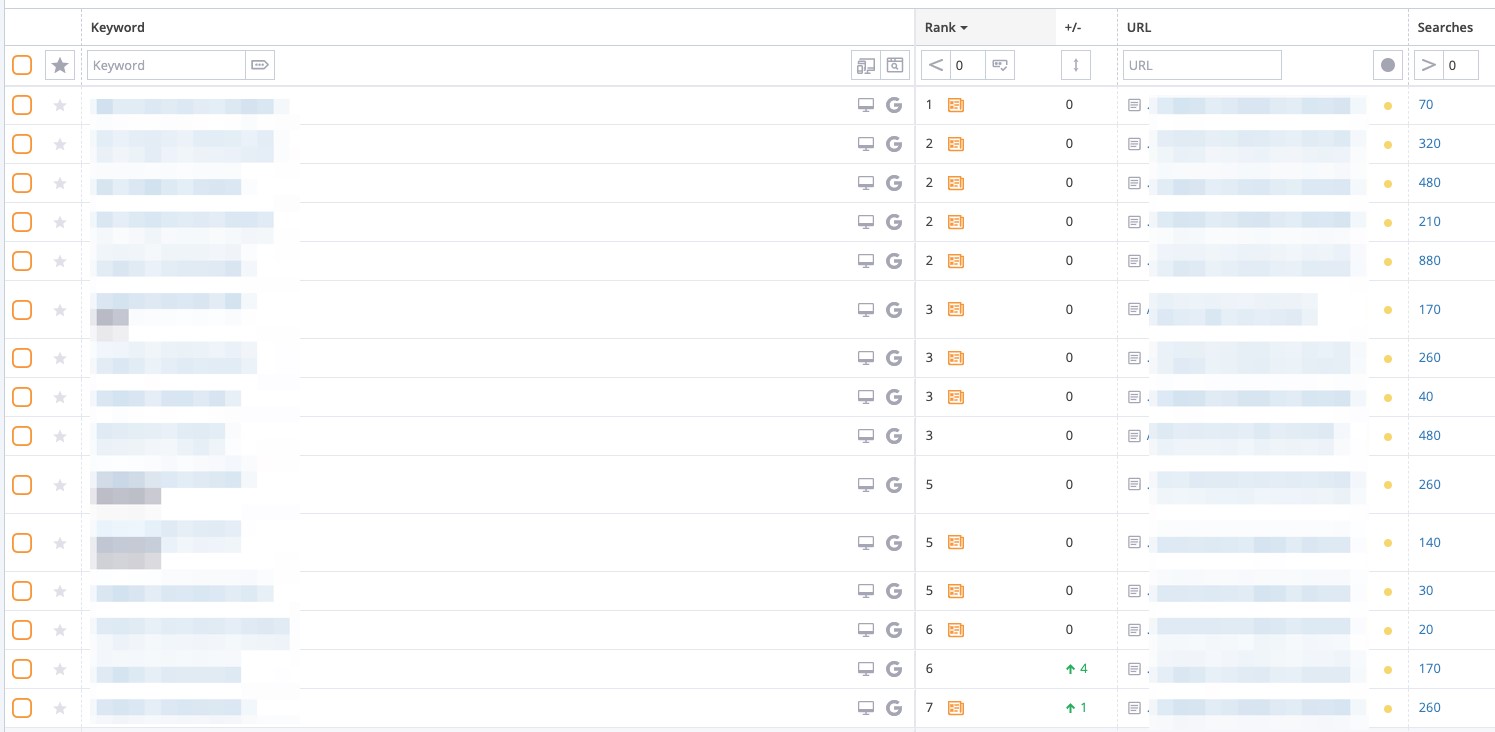The image size is (1495, 732).
Task: Click the gray URL status filter circle
Action: pos(1388,65)
